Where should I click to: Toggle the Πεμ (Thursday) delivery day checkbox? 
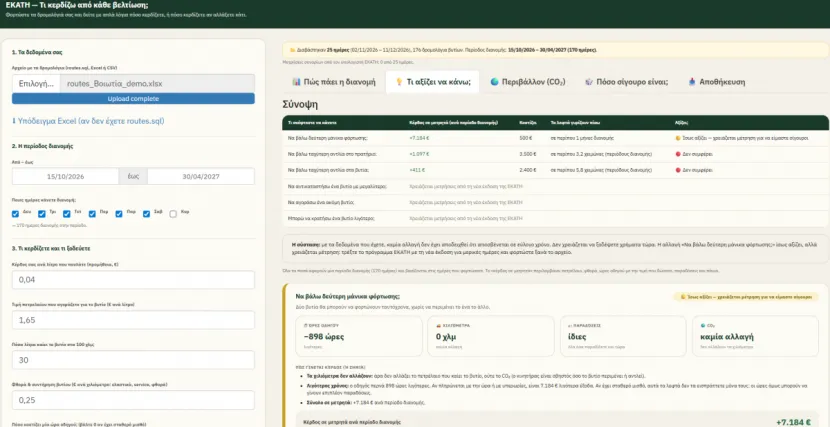pos(92,214)
